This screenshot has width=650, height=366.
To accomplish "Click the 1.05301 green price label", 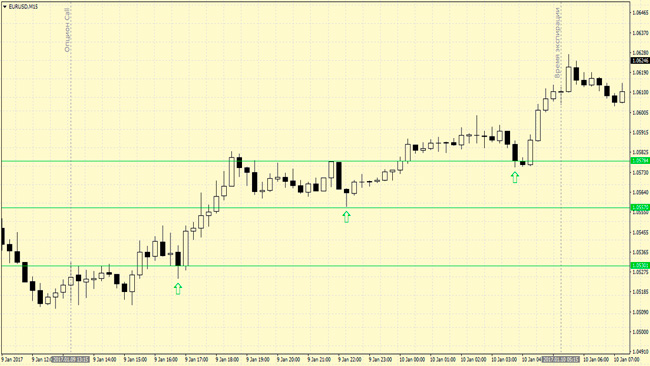I will coord(640,265).
